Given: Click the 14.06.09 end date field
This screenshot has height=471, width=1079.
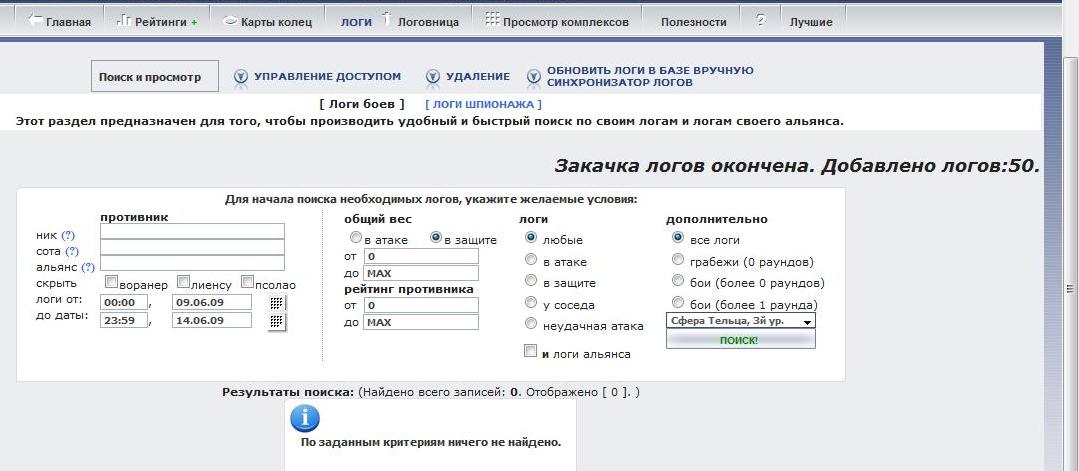Looking at the screenshot, I should (x=212, y=320).
